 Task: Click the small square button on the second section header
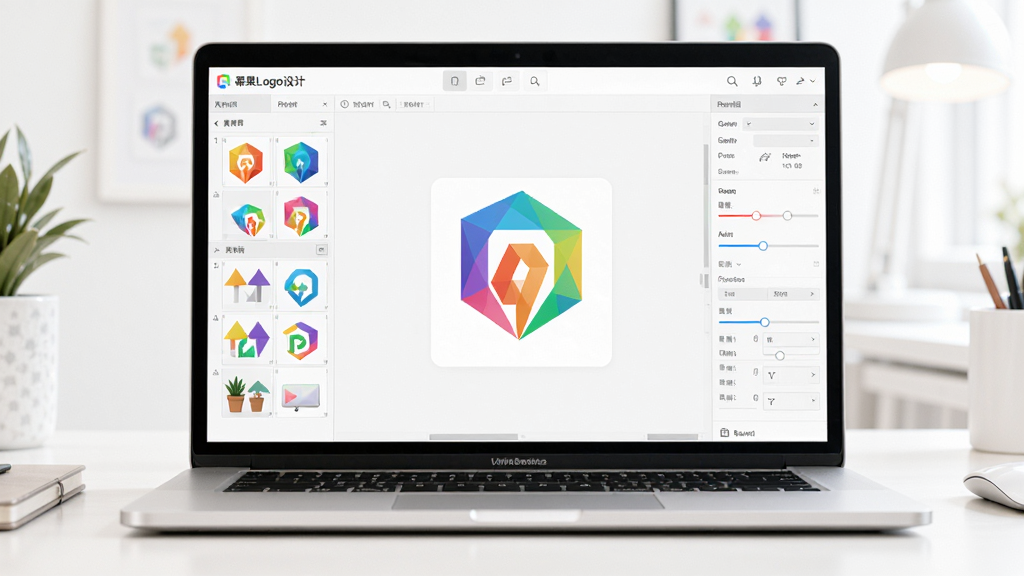point(321,249)
